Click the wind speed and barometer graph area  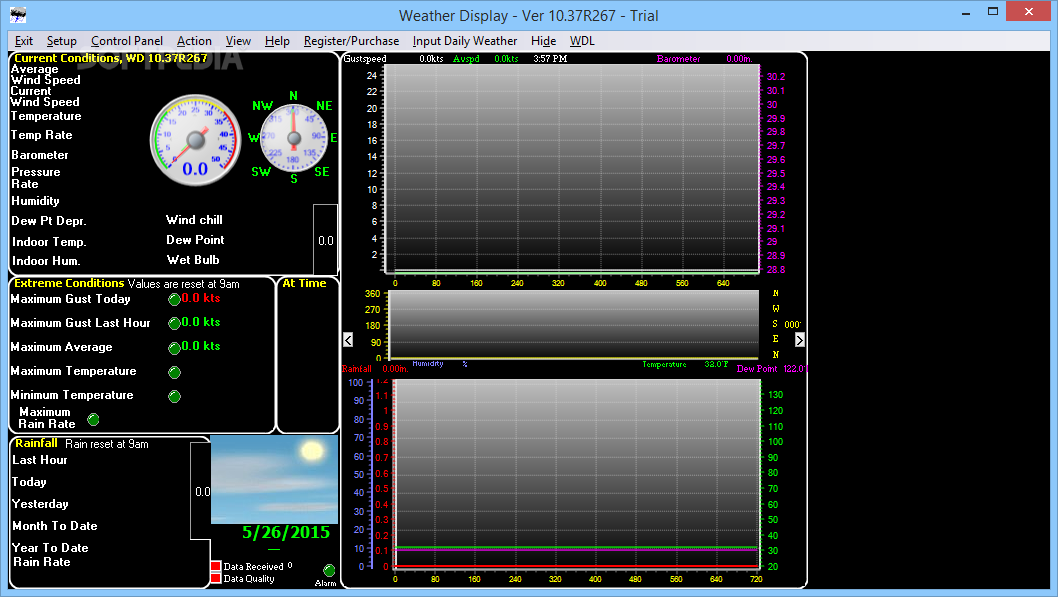coord(572,169)
